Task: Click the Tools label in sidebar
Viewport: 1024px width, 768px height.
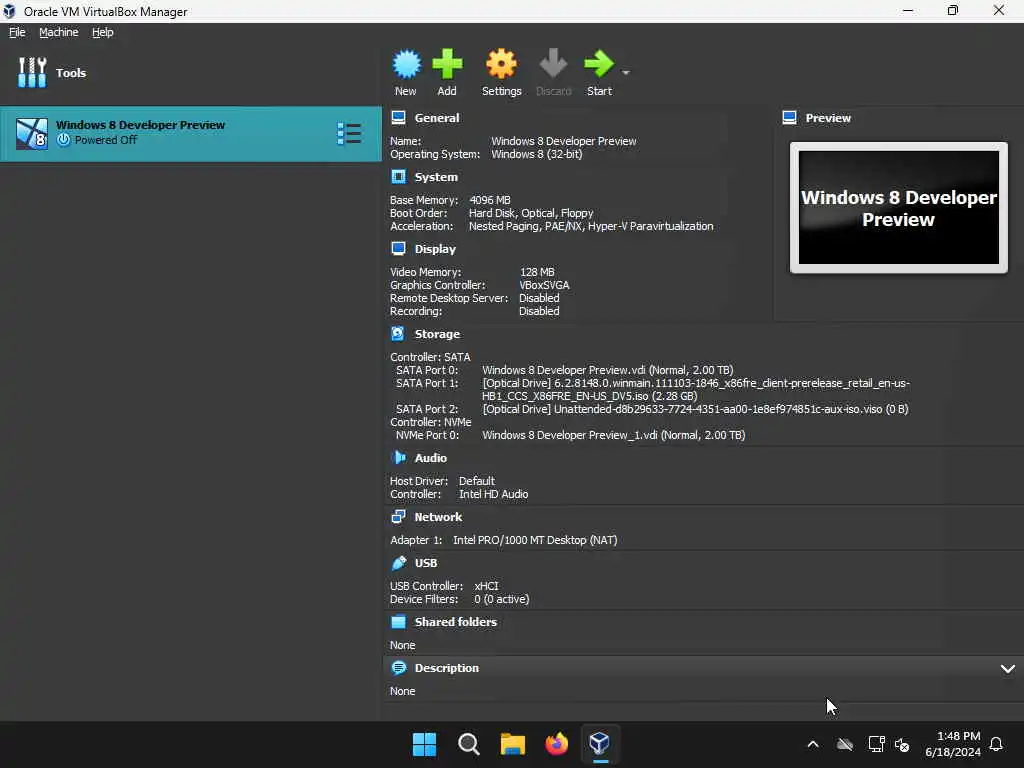Action: (71, 72)
